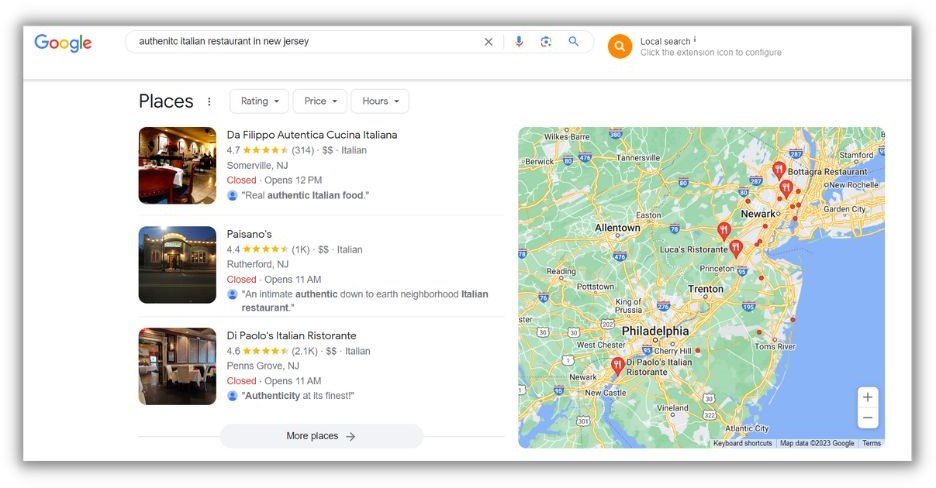936x488 pixels.
Task: Open map Keyboard shortcuts link
Action: [743, 443]
